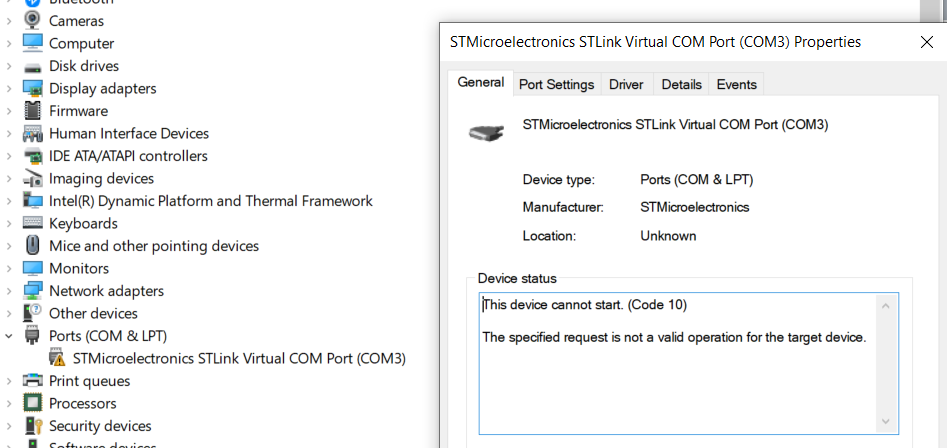The height and width of the screenshot is (448, 947).
Task: Click the STLink COM port warning icon
Action: pos(57,358)
